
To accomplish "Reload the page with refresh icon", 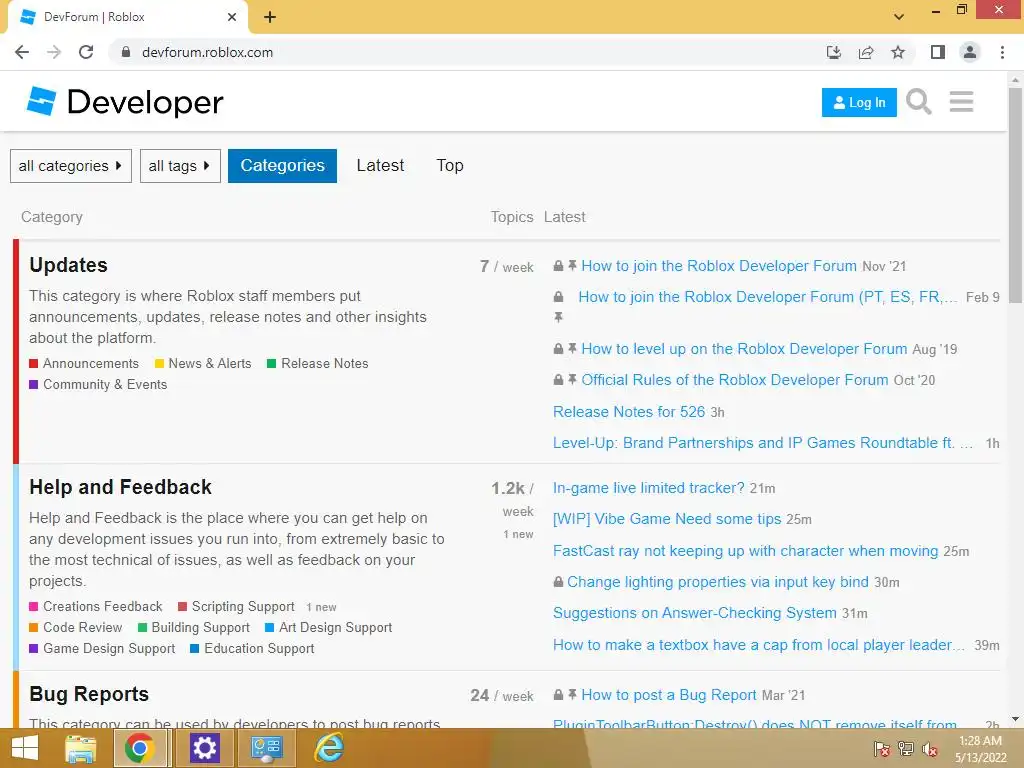I will click(86, 52).
